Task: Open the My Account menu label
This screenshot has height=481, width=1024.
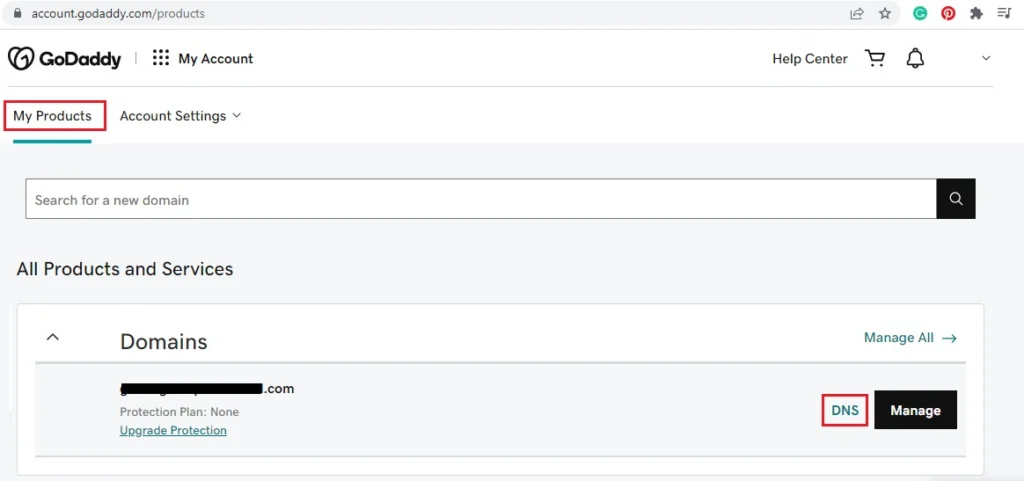Action: pyautogui.click(x=216, y=59)
